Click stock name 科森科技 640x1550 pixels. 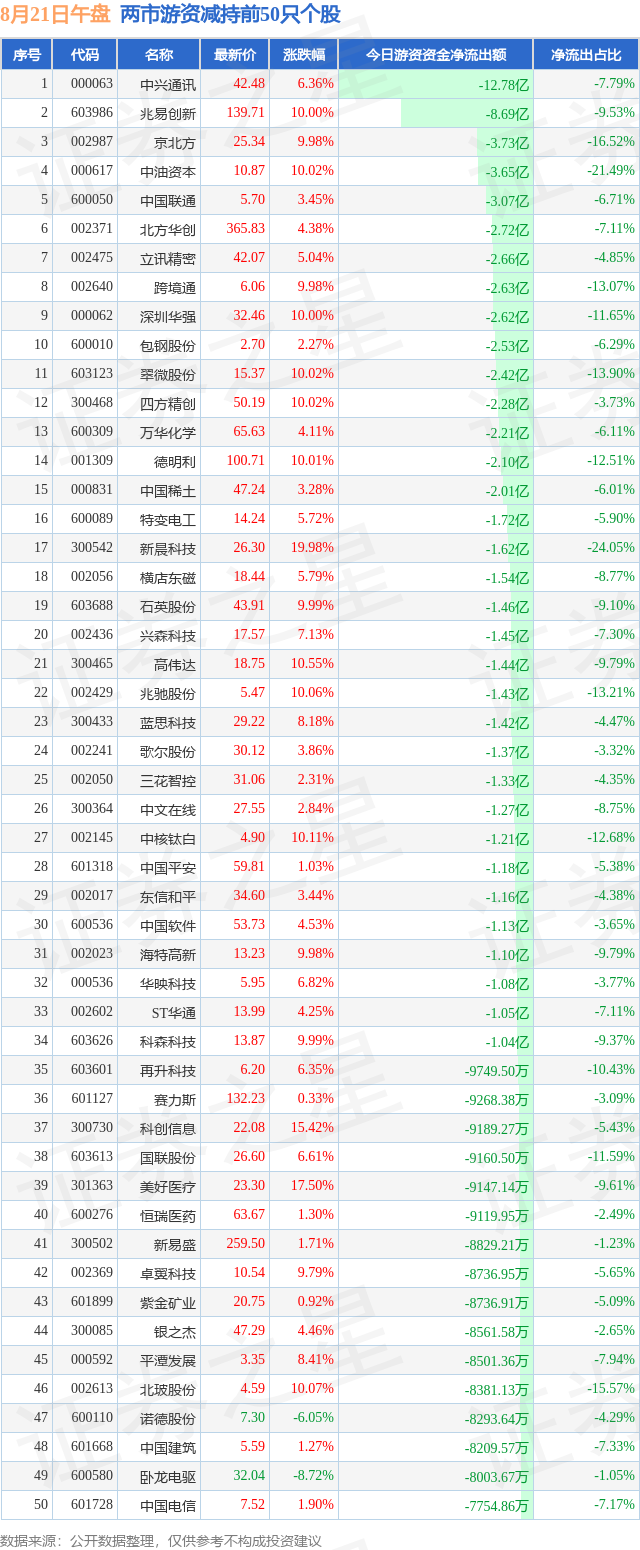pyautogui.click(x=168, y=1041)
